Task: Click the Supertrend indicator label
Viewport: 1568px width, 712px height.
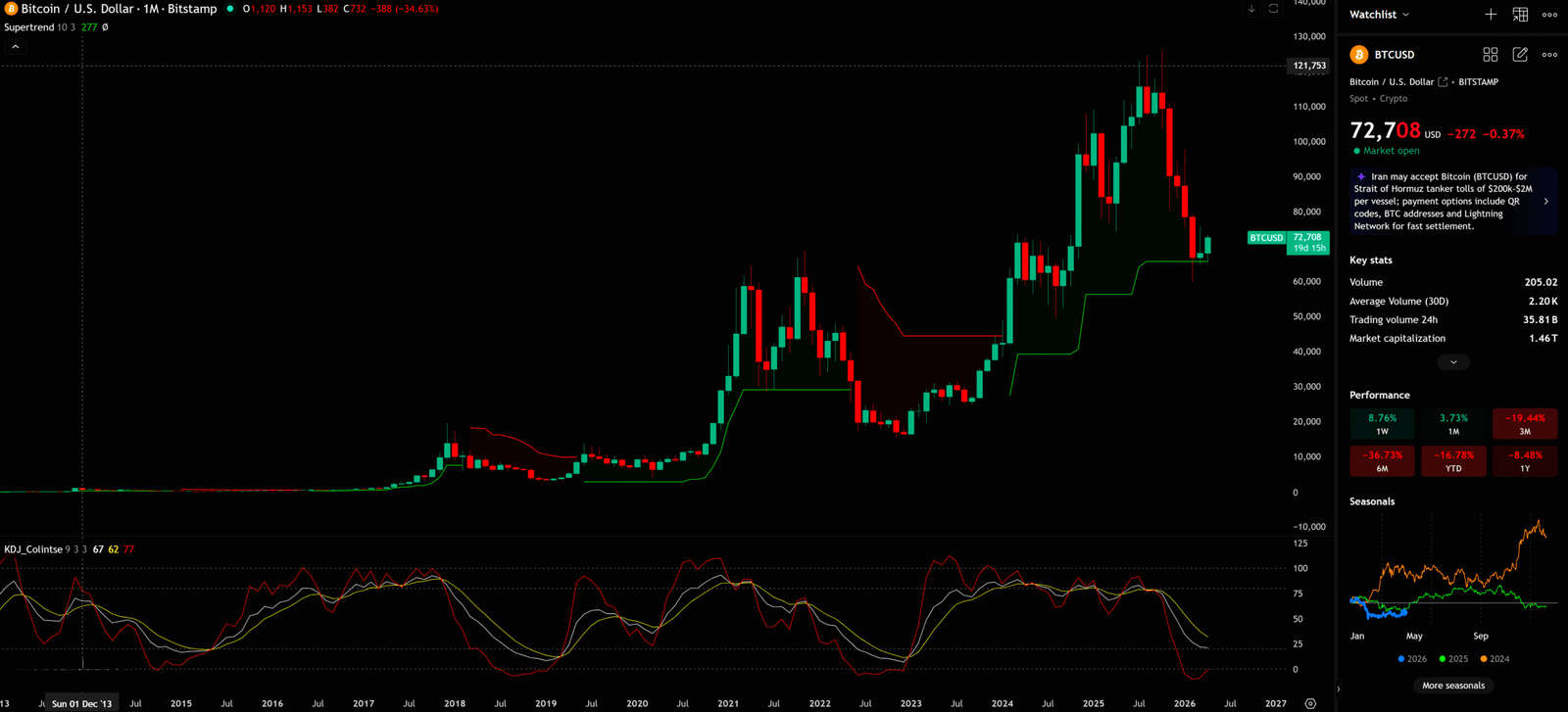Action: (29, 27)
